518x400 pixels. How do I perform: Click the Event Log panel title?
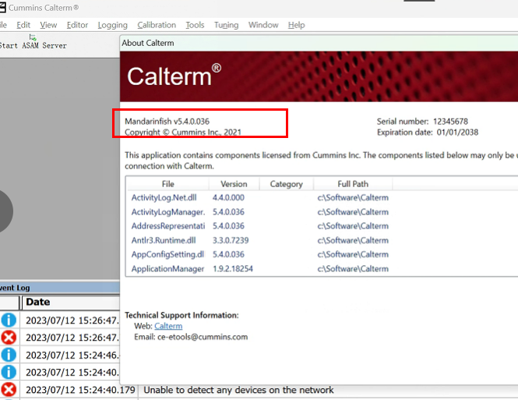click(x=15, y=288)
